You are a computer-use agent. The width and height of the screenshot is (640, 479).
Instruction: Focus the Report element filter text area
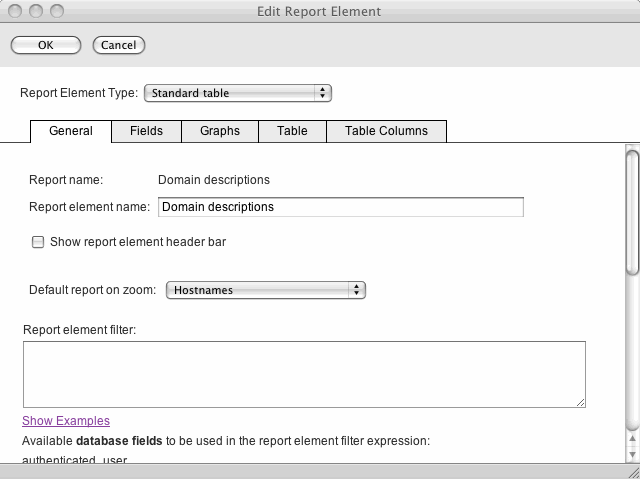303,374
